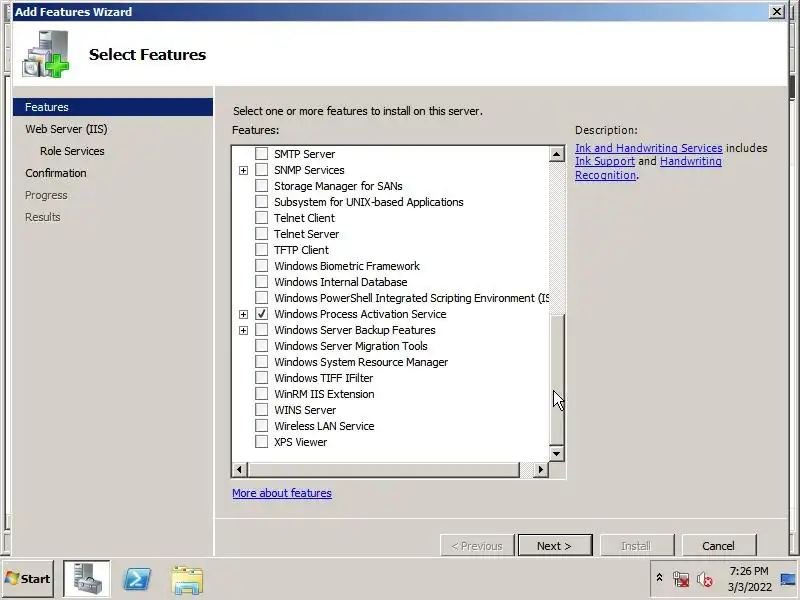The height and width of the screenshot is (600, 800).
Task: Open Windows Explorer folder icon in taskbar
Action: tap(187, 580)
